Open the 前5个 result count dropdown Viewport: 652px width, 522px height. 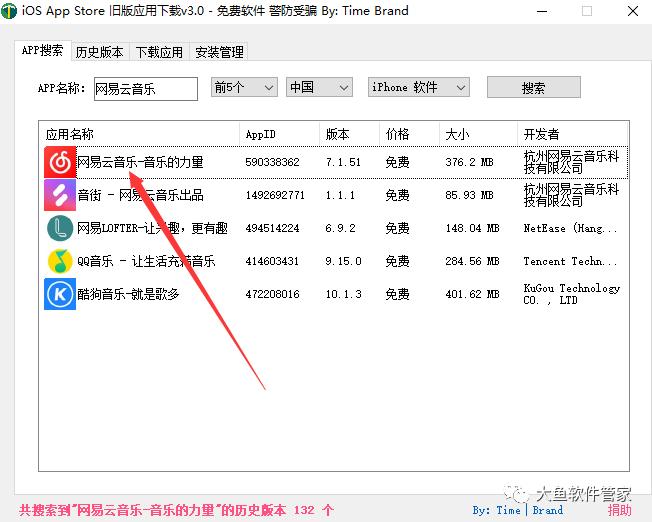244,87
